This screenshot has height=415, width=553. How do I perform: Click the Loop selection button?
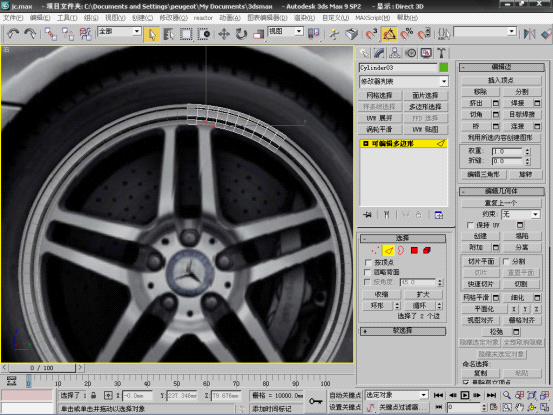[x=420, y=306]
